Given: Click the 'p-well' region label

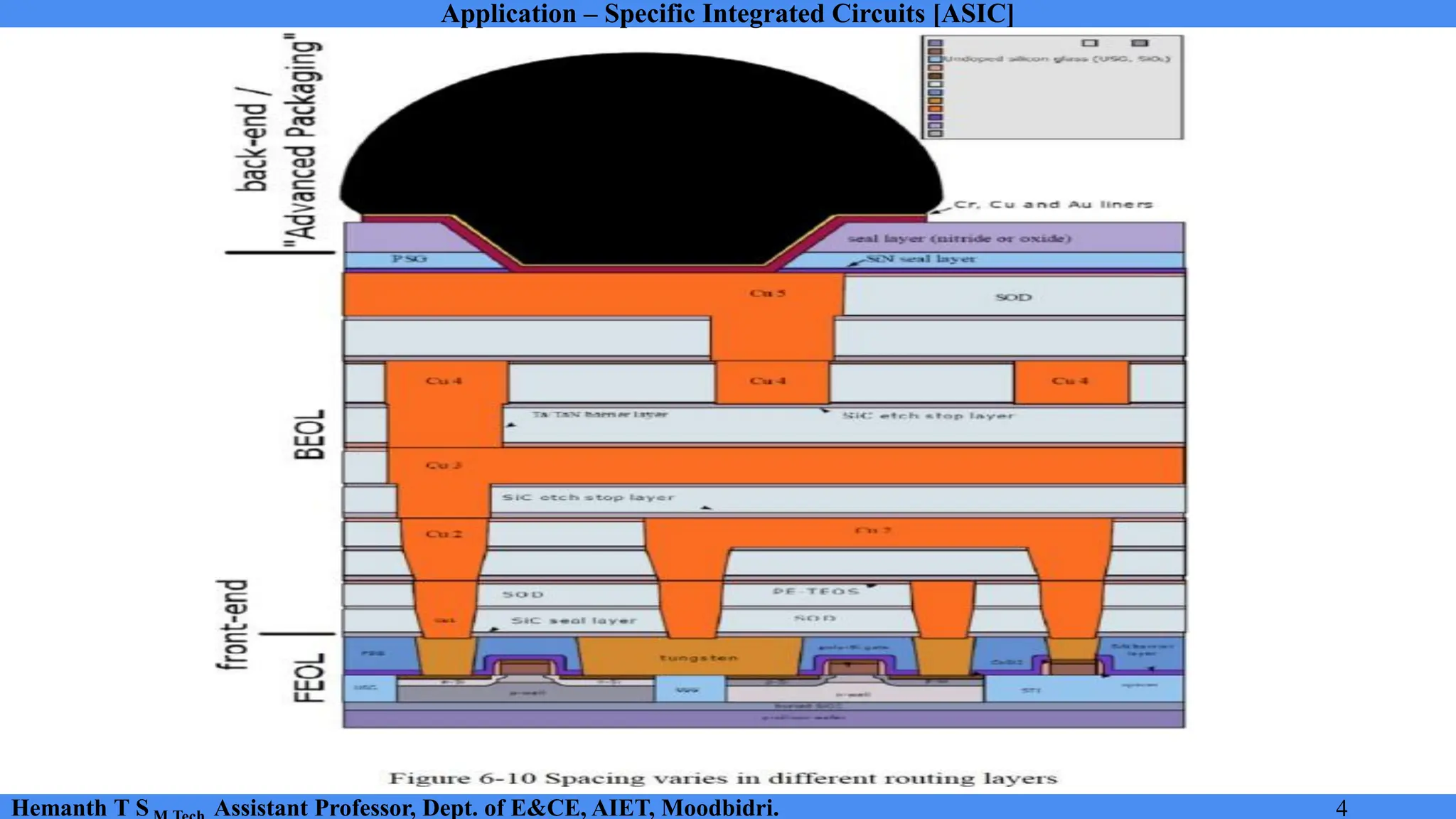Looking at the screenshot, I should 528,692.
